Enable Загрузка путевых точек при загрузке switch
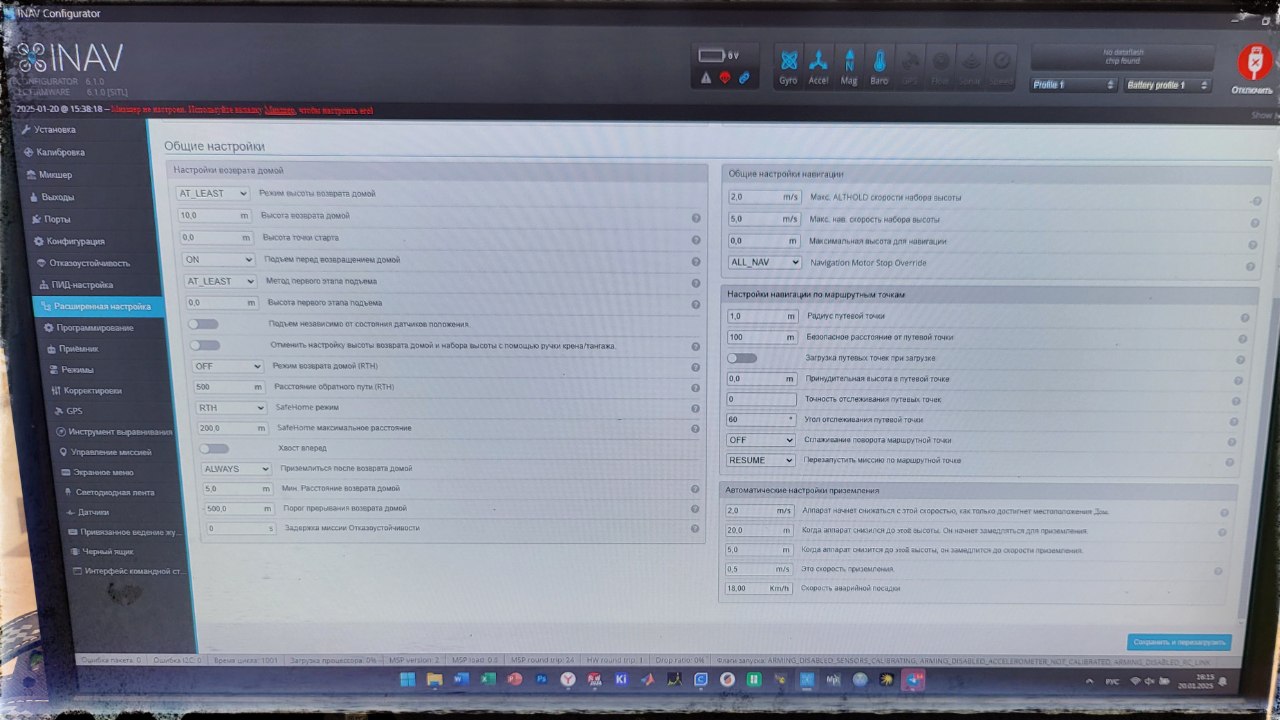 742,358
